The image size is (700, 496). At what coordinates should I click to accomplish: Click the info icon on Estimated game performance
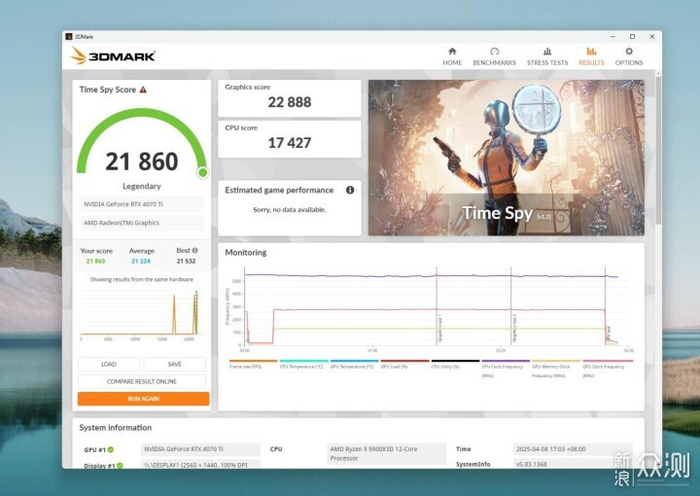click(x=350, y=190)
